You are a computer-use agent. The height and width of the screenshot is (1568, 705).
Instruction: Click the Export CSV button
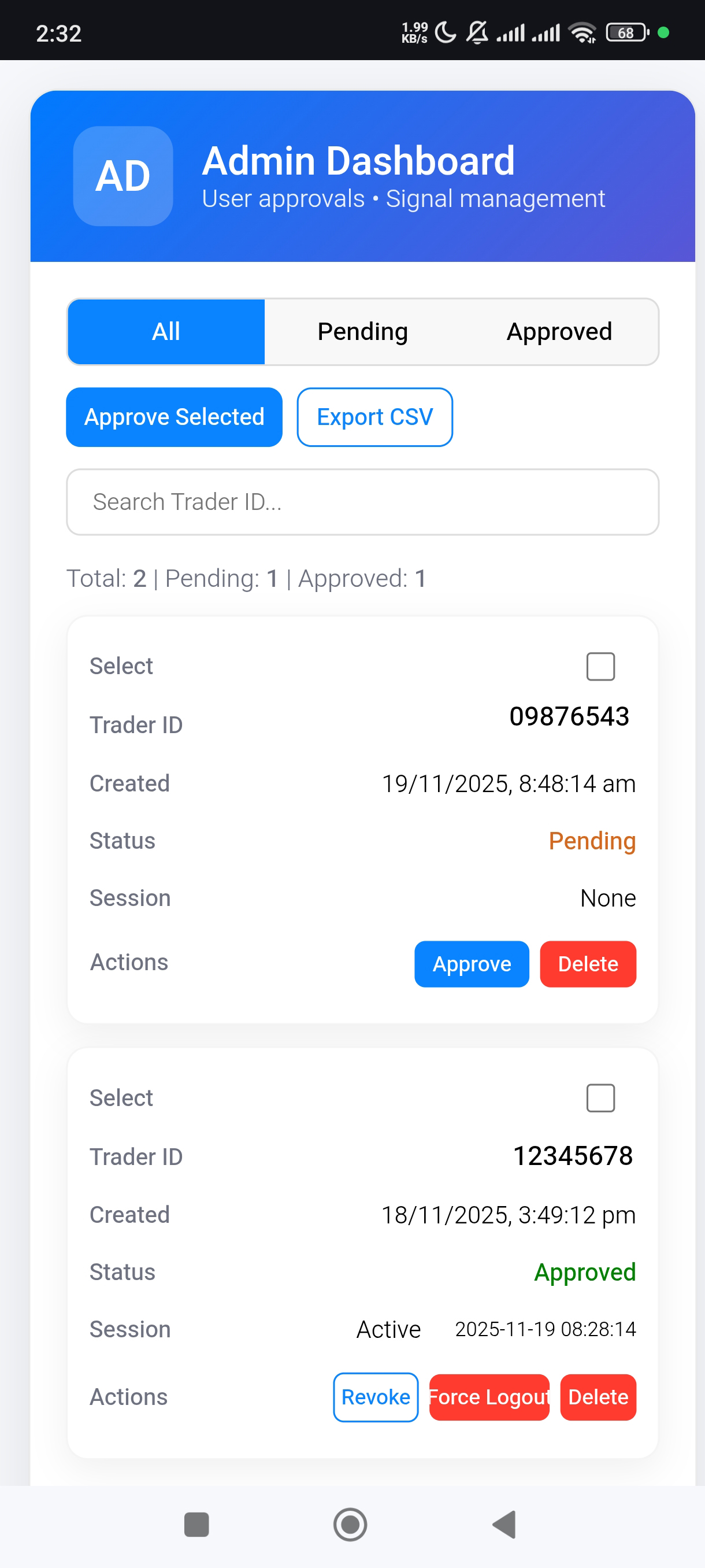pyautogui.click(x=374, y=417)
